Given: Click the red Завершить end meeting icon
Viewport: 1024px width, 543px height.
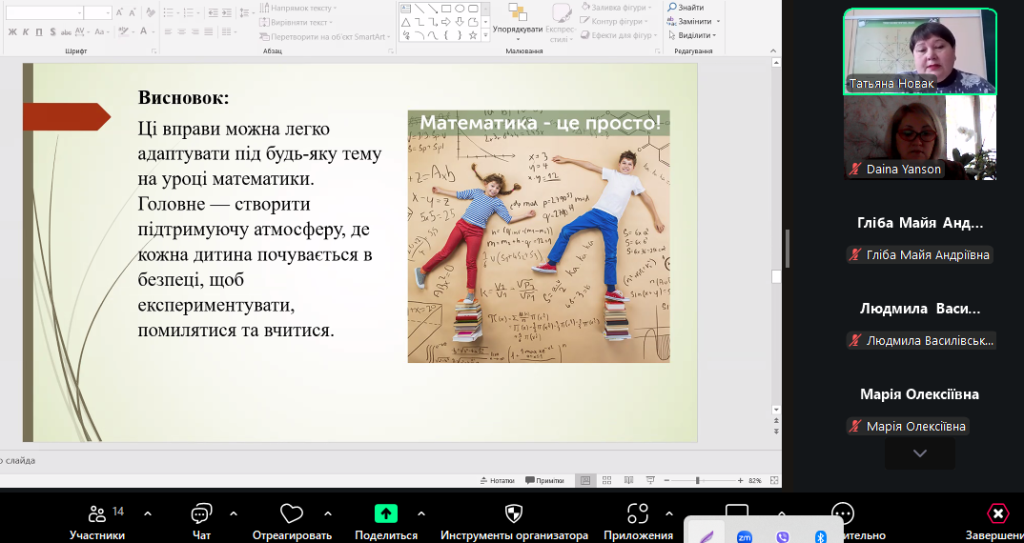Looking at the screenshot, I should pyautogui.click(x=997, y=514).
